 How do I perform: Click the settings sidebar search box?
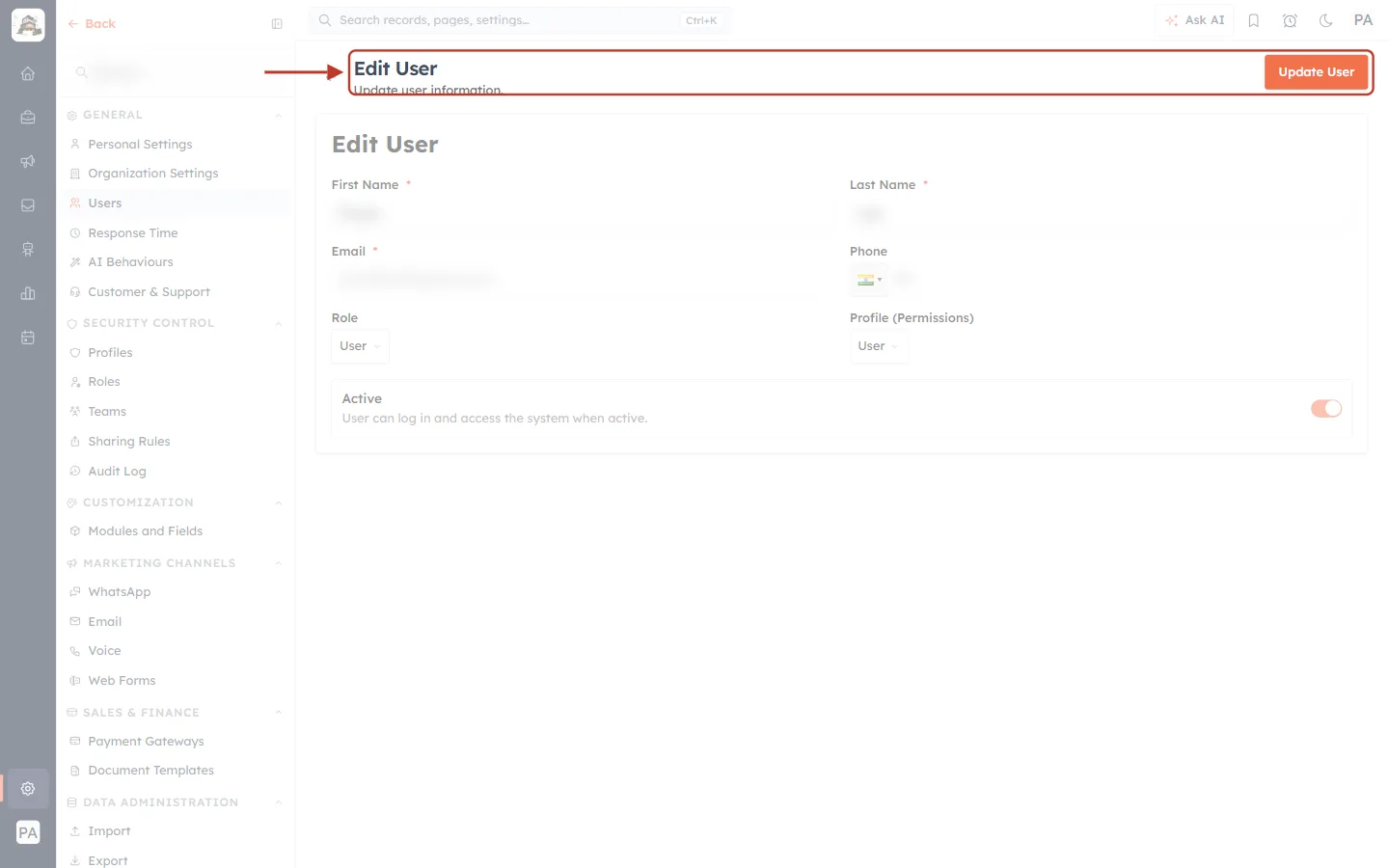176,72
